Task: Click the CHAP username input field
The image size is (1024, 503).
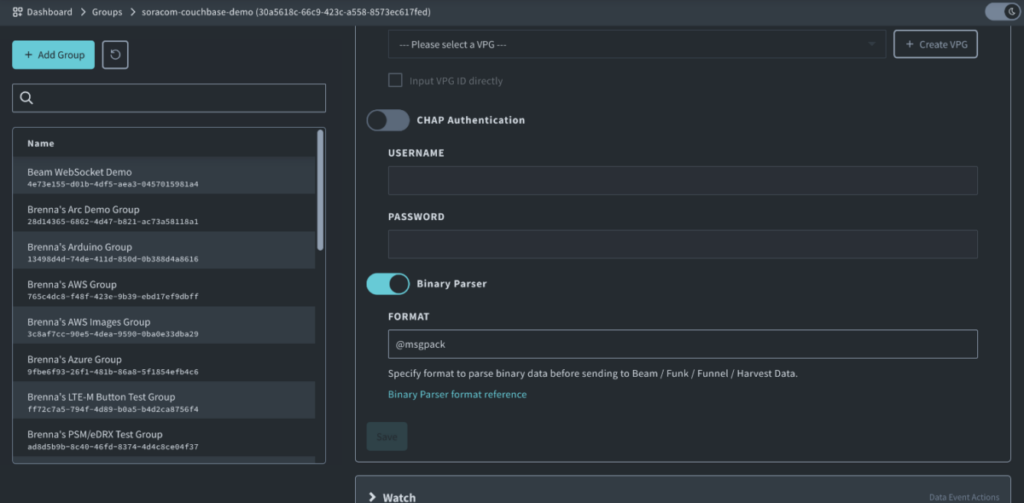Action: point(682,181)
